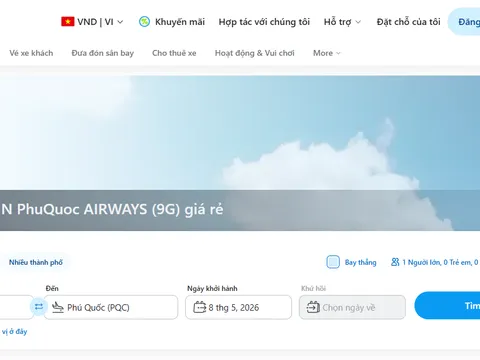Screen dimensions: 480x360
Task: Click the PhuQuoc AIRWAYS (9G) giá rẻ heading
Action: point(112,209)
